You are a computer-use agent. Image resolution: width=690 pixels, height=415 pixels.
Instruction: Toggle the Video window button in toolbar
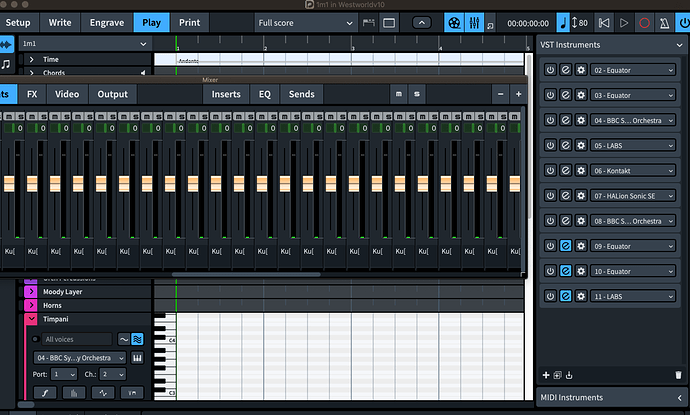coord(455,22)
